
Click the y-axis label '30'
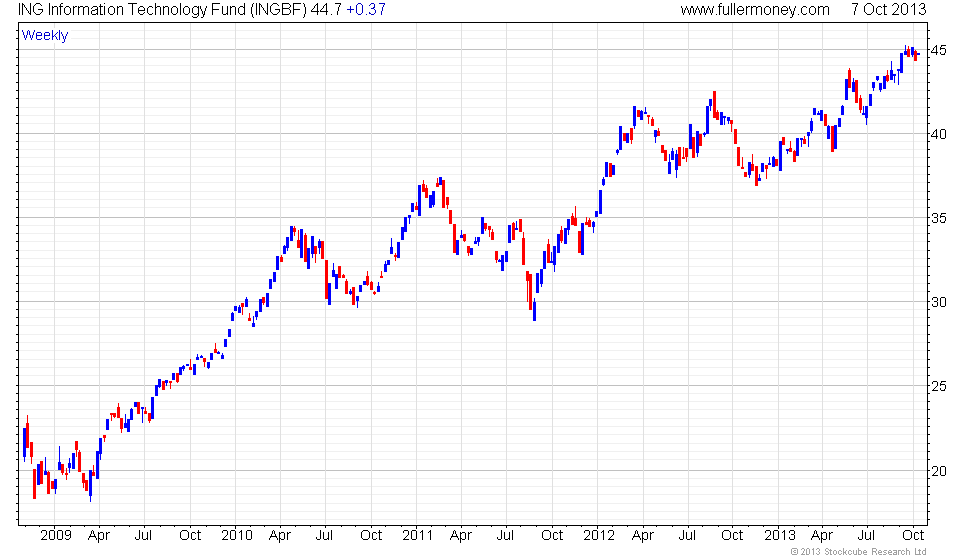tap(938, 302)
